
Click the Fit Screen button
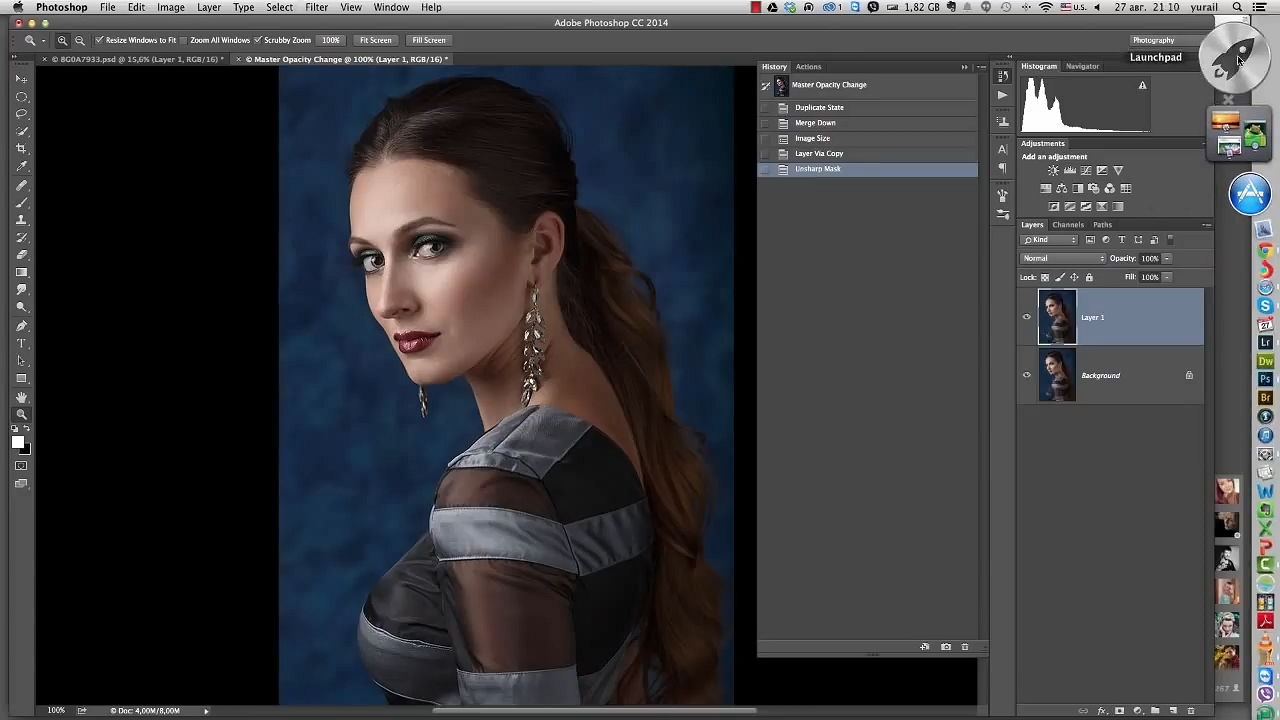(376, 40)
